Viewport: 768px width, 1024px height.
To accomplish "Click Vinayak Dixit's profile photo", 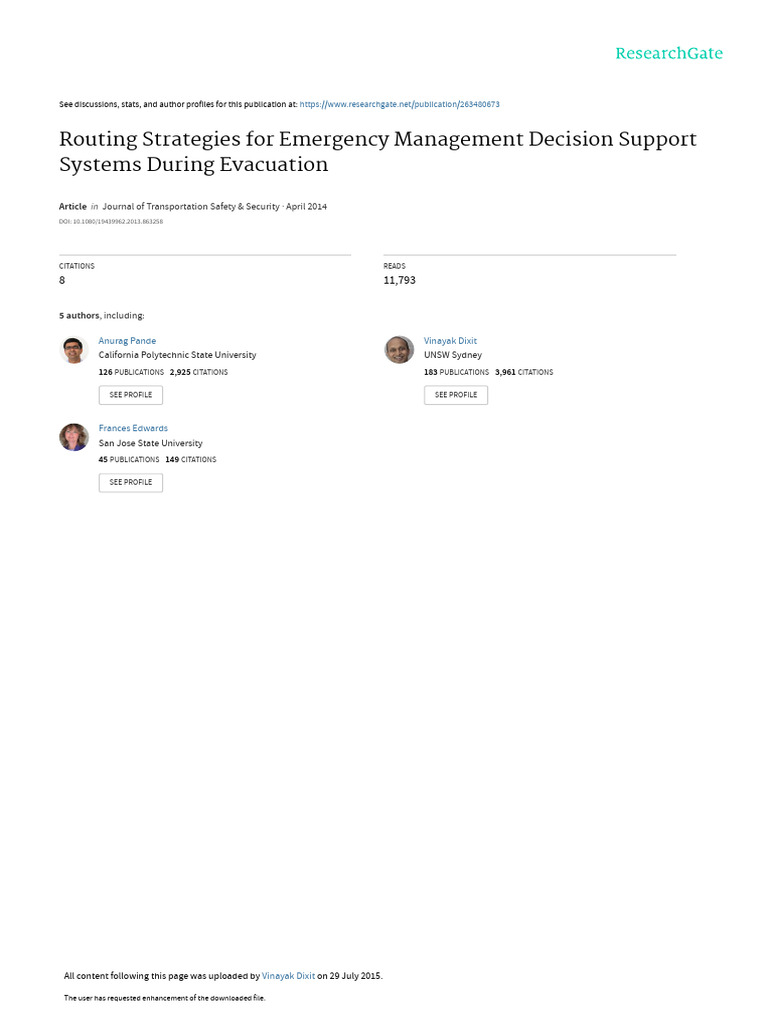I will pos(399,350).
